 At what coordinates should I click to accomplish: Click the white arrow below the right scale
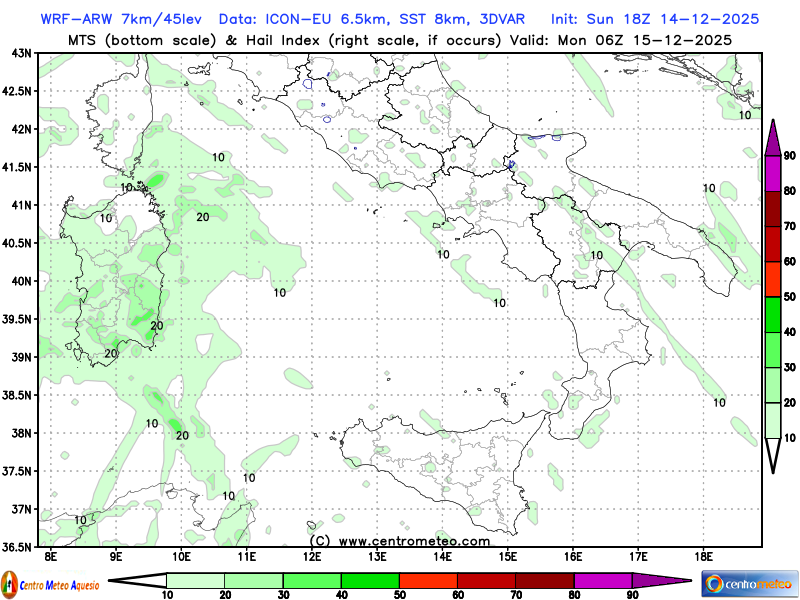click(773, 455)
